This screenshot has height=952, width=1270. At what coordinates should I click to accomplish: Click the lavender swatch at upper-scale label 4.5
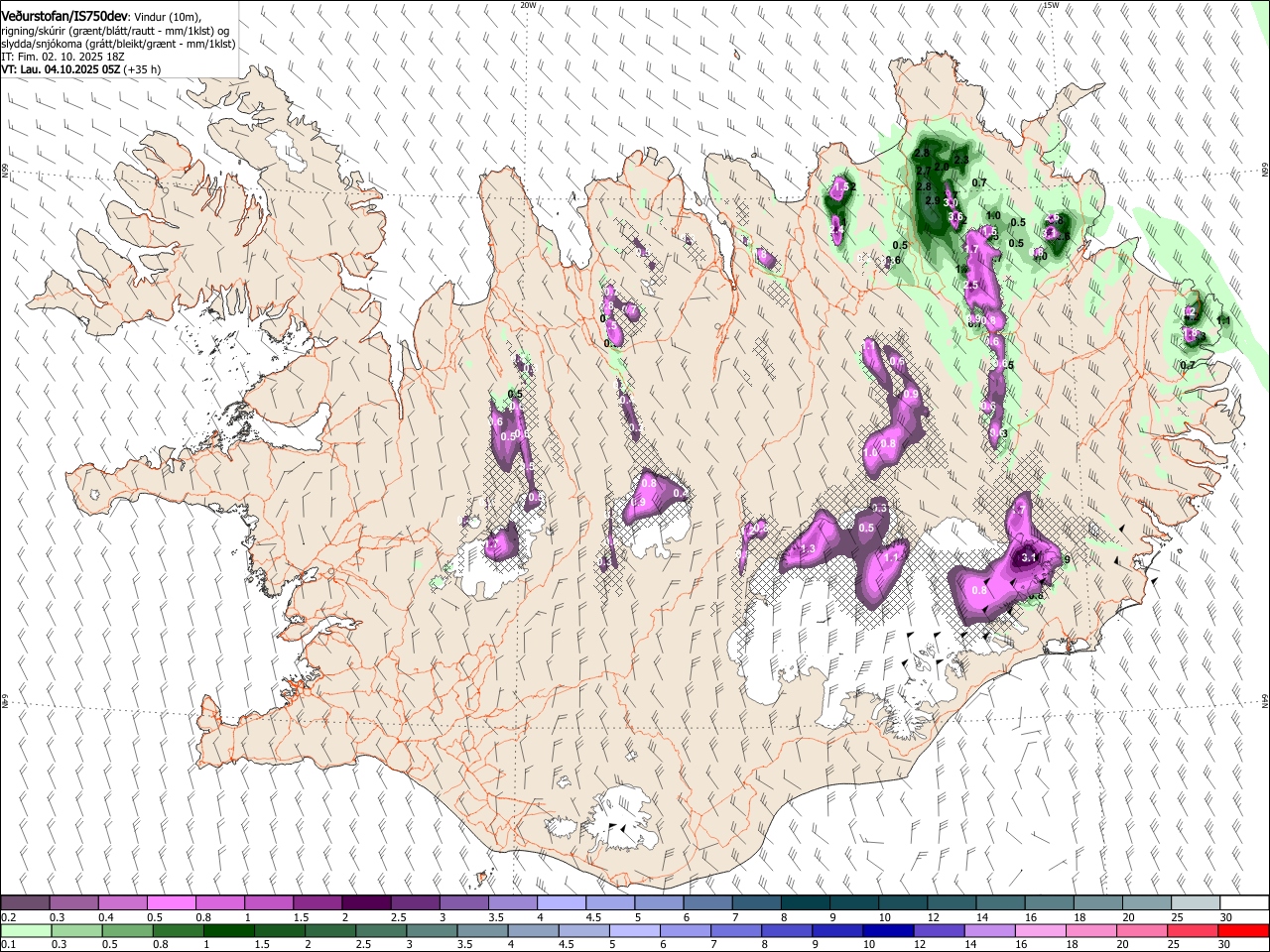click(x=610, y=903)
